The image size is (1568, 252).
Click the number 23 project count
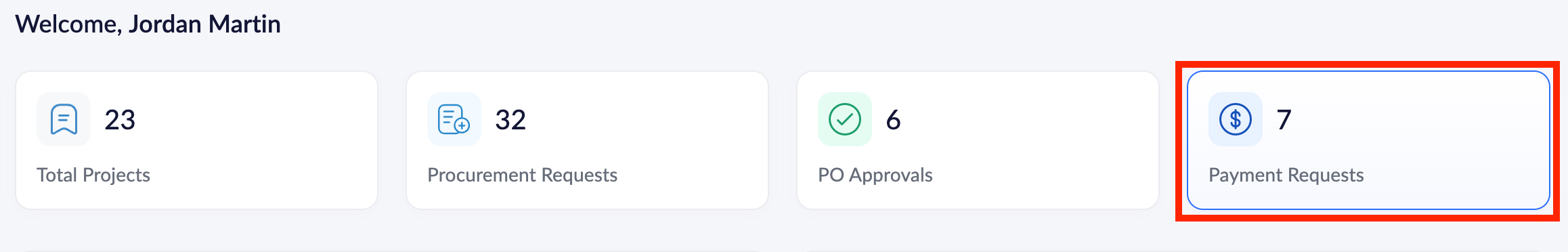120,120
